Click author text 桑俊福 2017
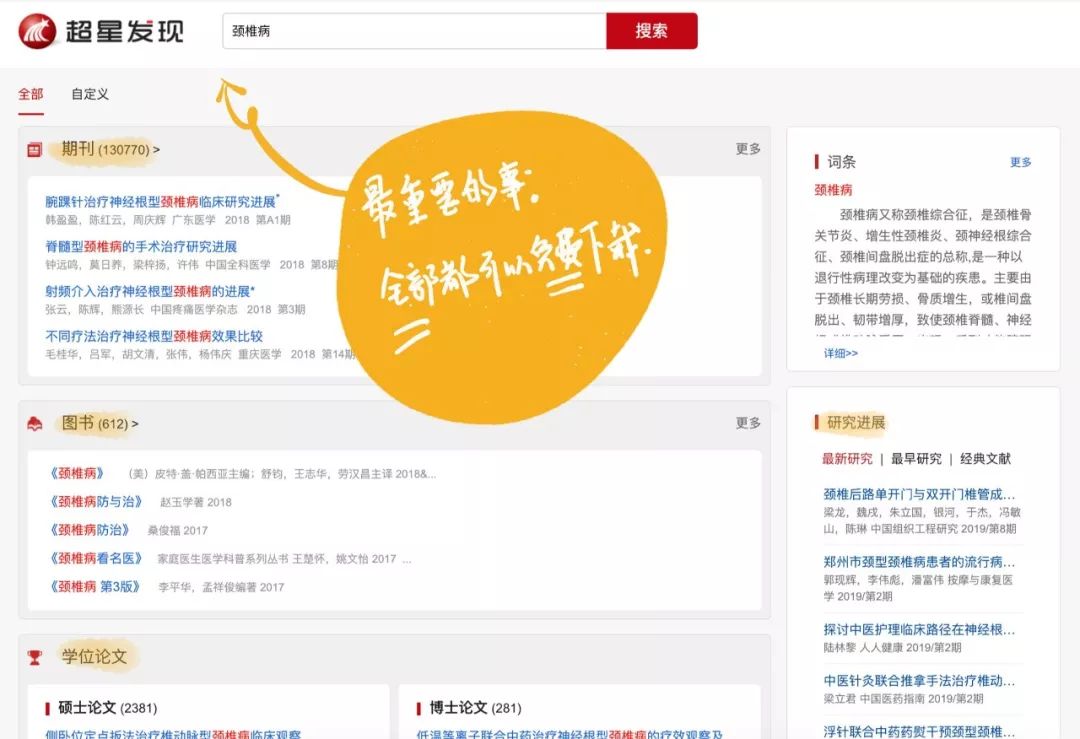This screenshot has width=1080, height=739. (x=178, y=530)
